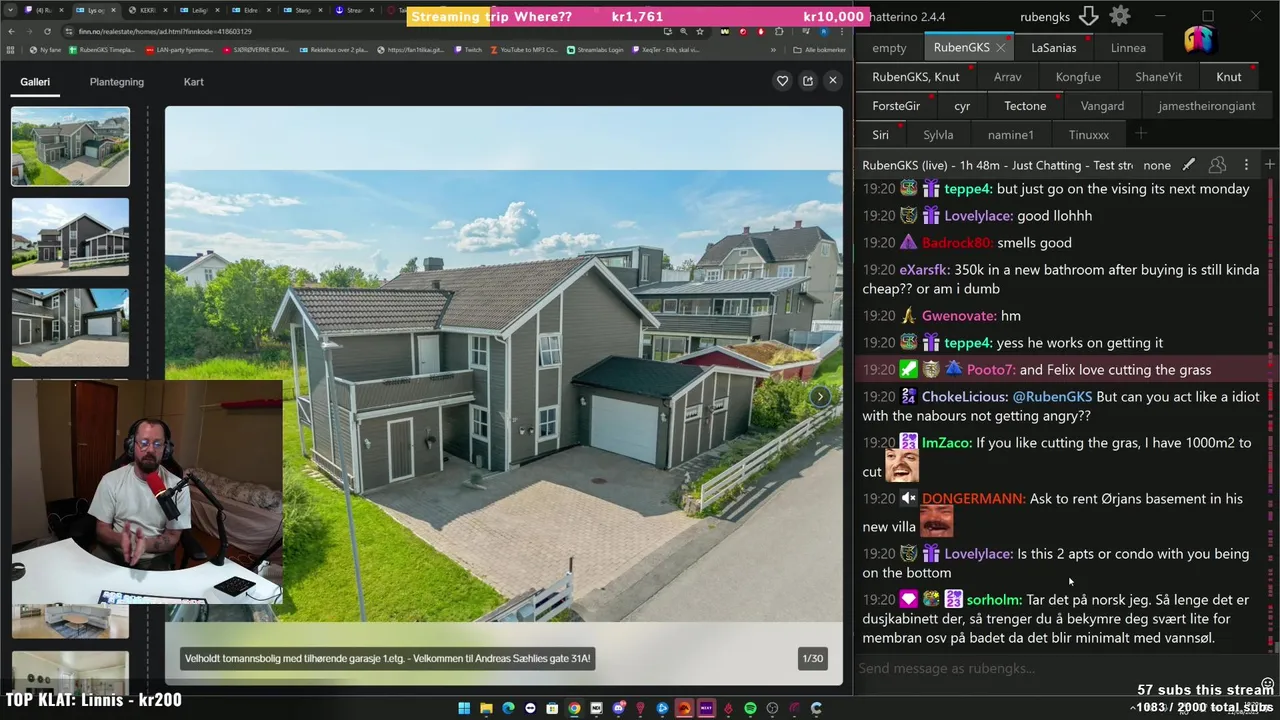
Task: Open Spotify from the taskbar
Action: (750, 708)
